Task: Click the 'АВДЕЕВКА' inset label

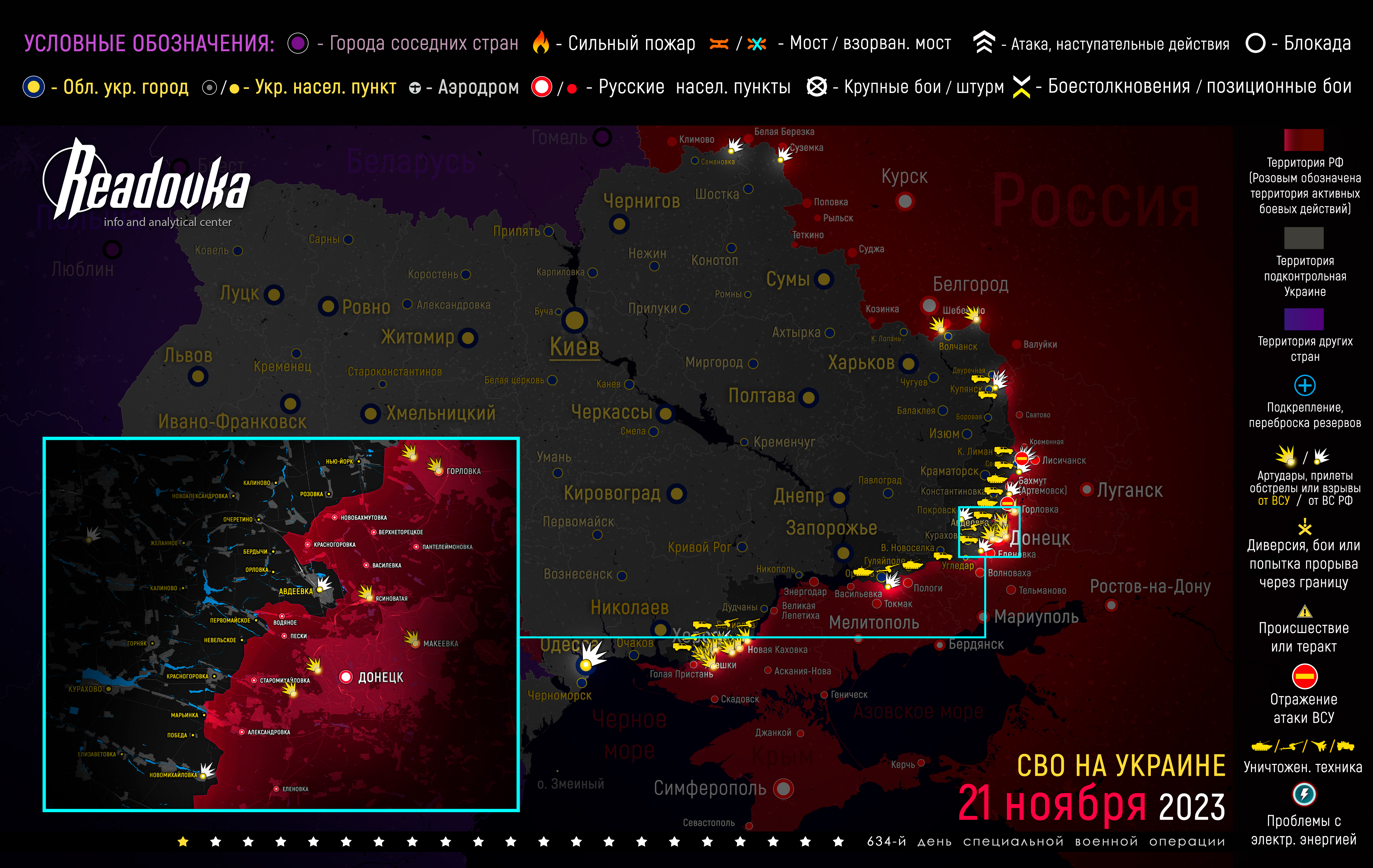Action: click(295, 592)
